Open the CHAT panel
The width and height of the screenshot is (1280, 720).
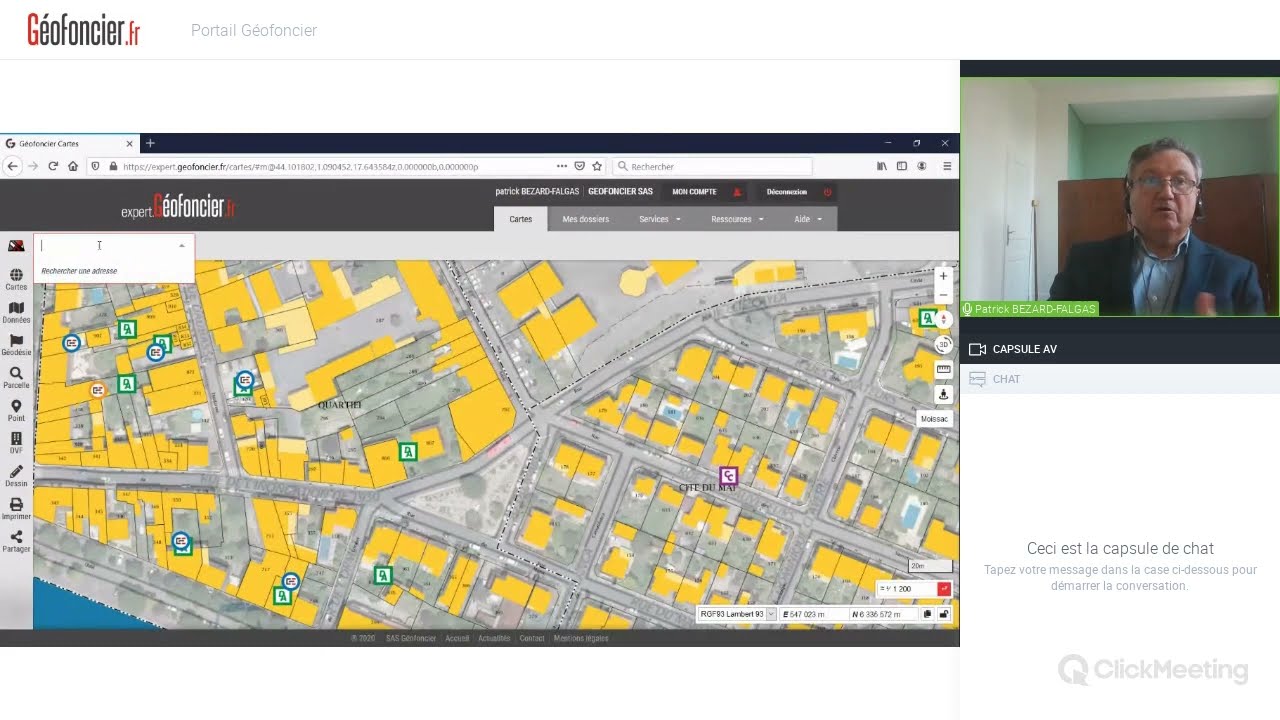pos(1120,379)
